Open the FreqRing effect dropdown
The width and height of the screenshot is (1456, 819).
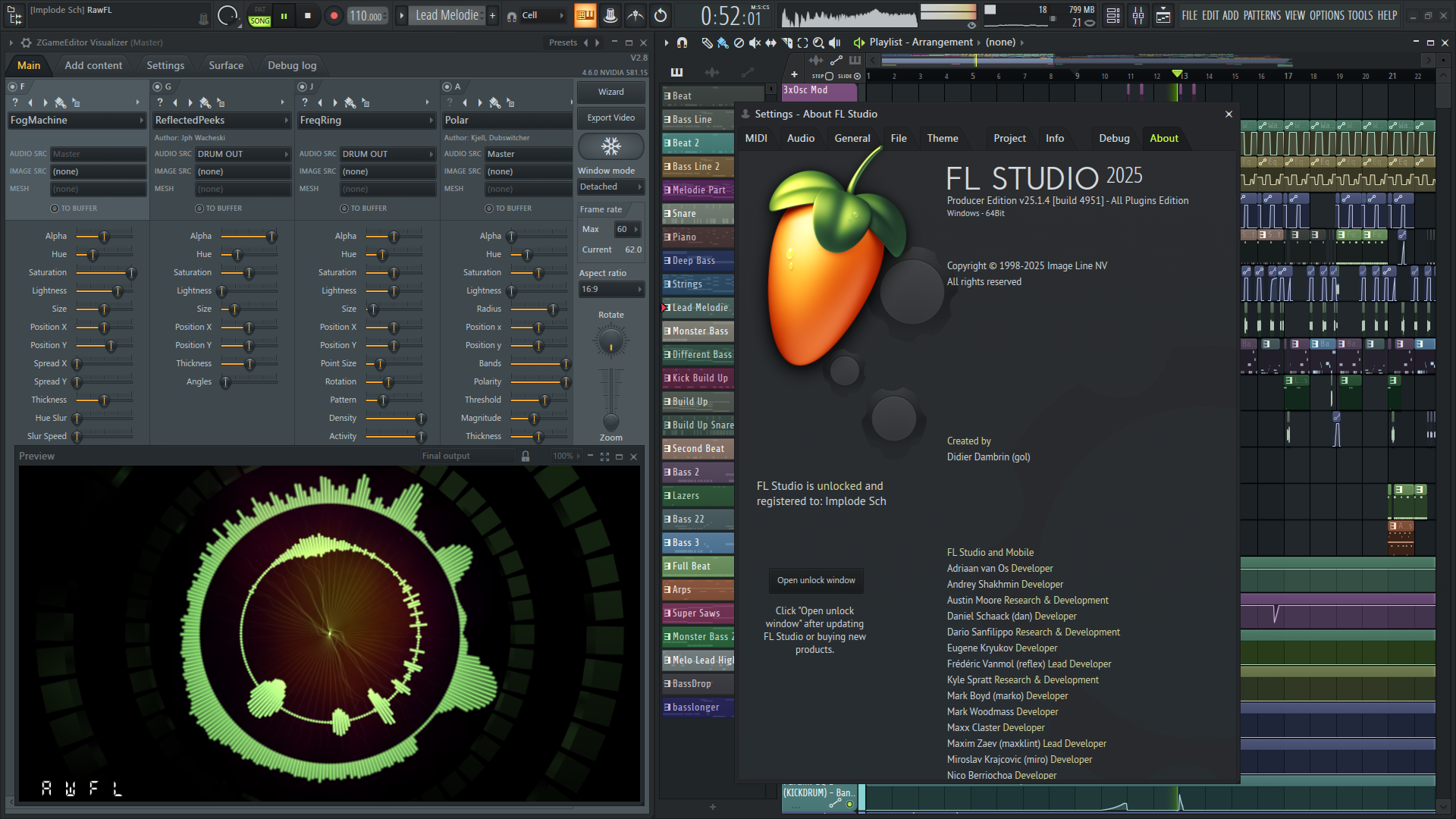(366, 120)
